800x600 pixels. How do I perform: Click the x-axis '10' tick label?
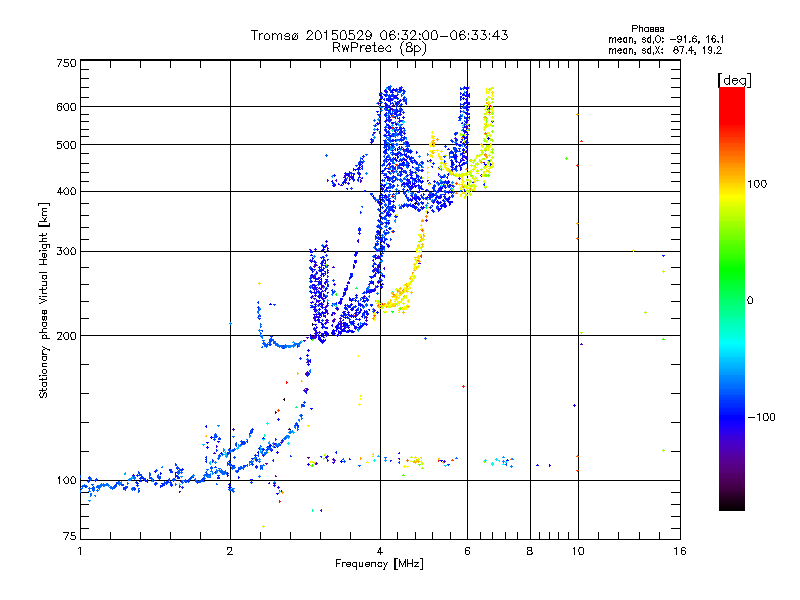tap(578, 551)
